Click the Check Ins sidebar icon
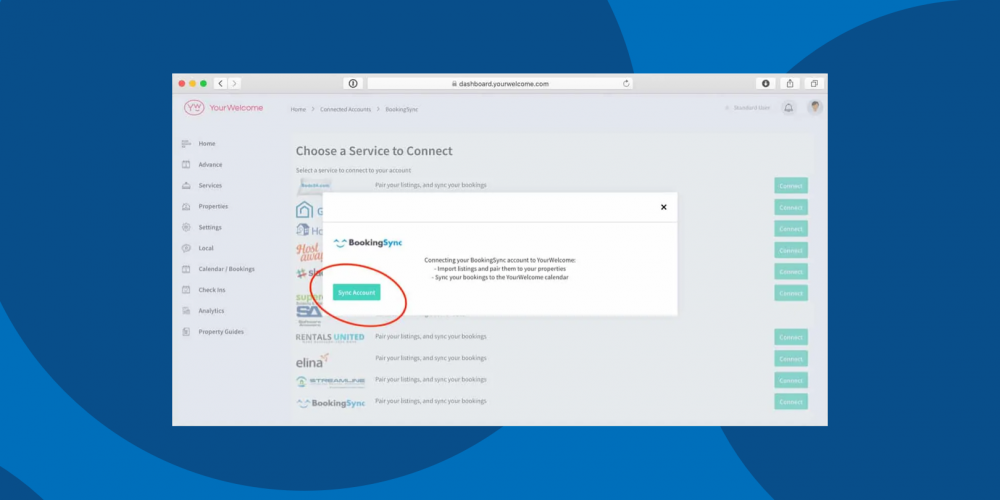The height and width of the screenshot is (500, 1000). tap(186, 290)
